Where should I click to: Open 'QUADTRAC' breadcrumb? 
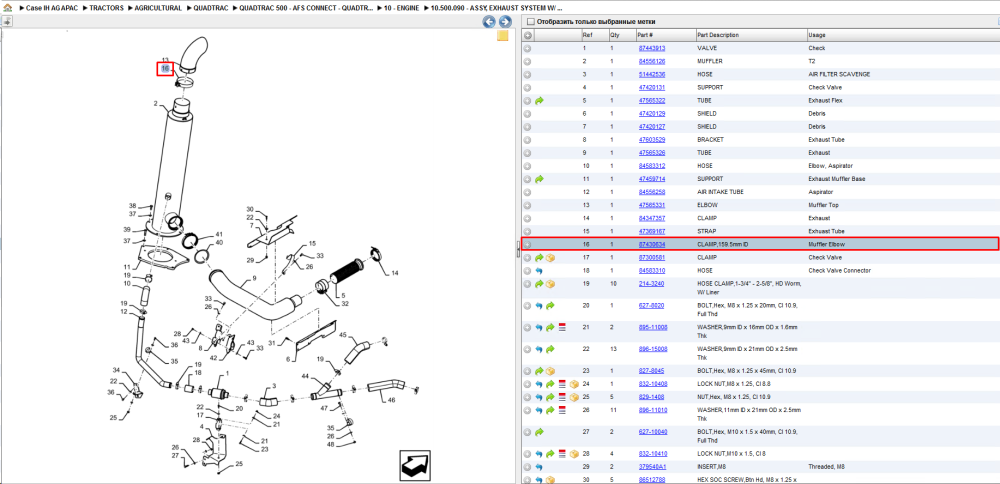(x=211, y=8)
